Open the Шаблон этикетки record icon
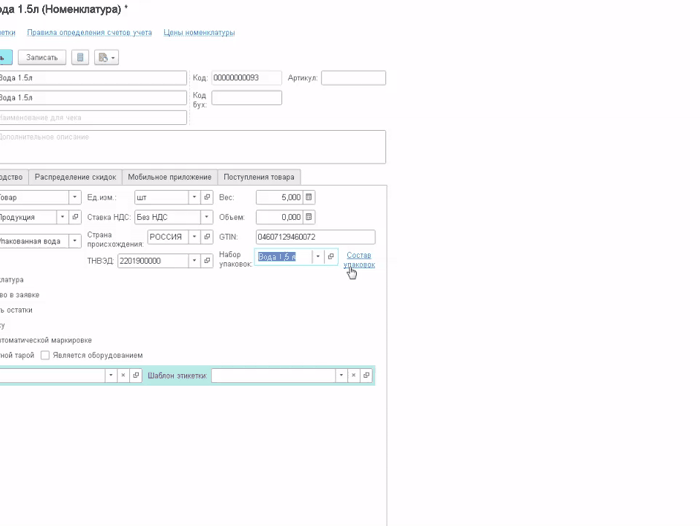700x526 pixels. tap(366, 376)
